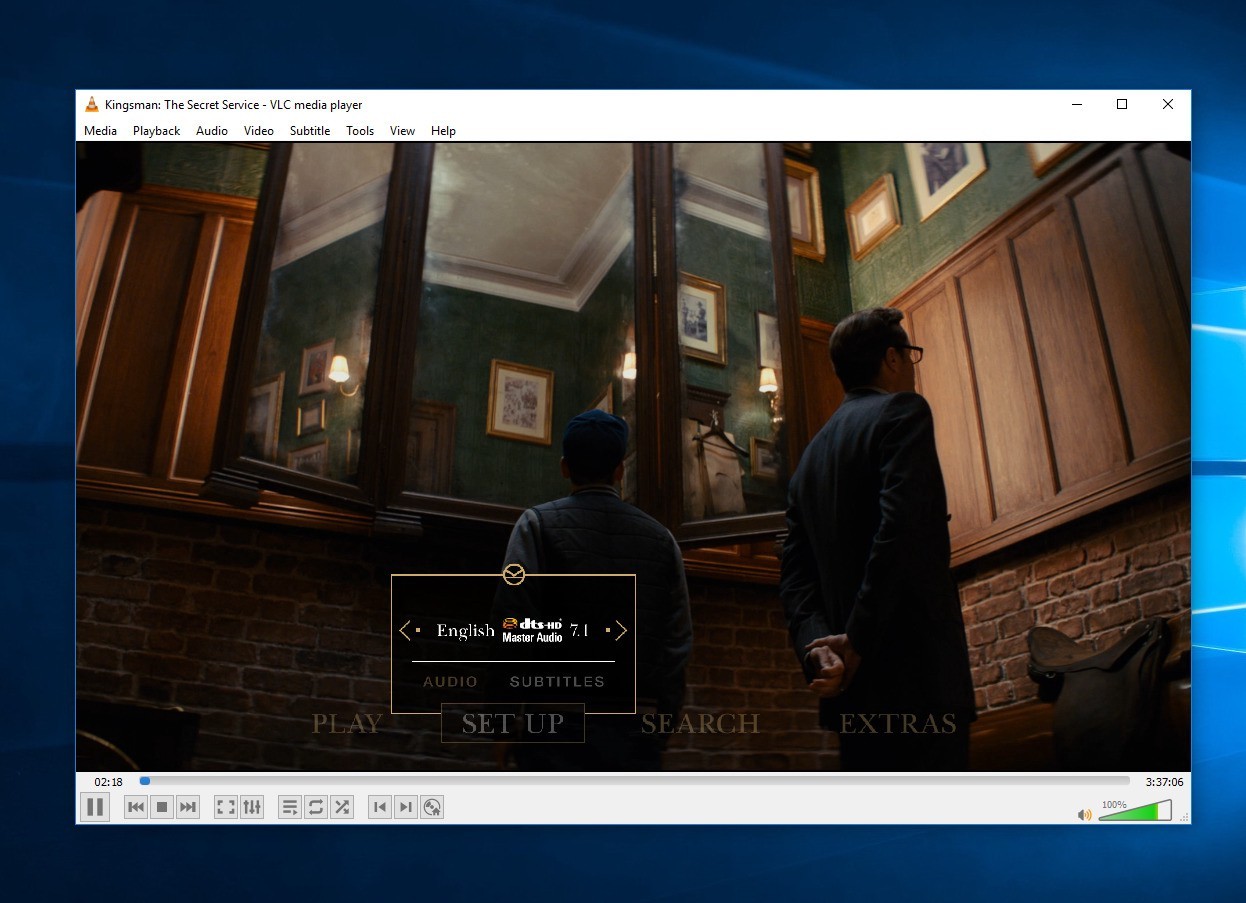Close the VLC media player window

[1167, 104]
